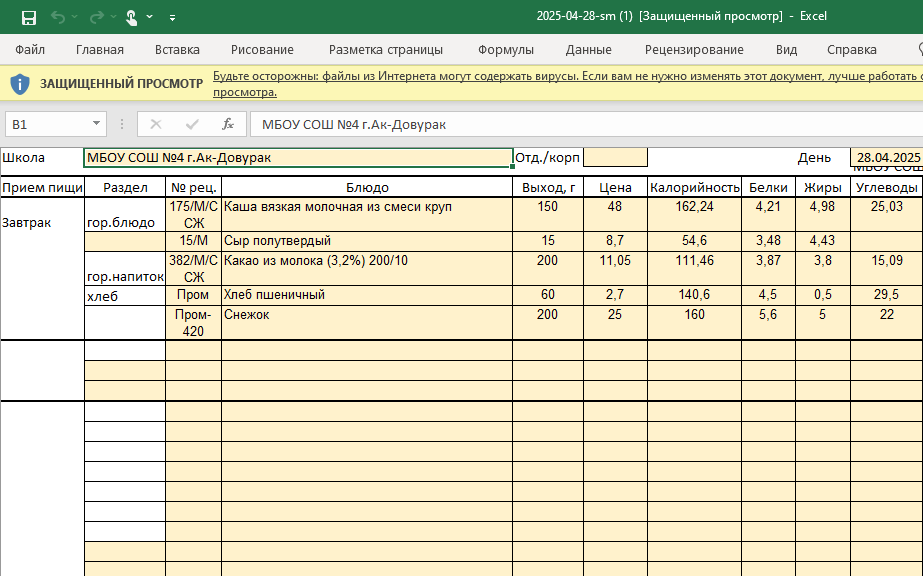
Task: Click the Undo arrow icon
Action: [x=58, y=17]
